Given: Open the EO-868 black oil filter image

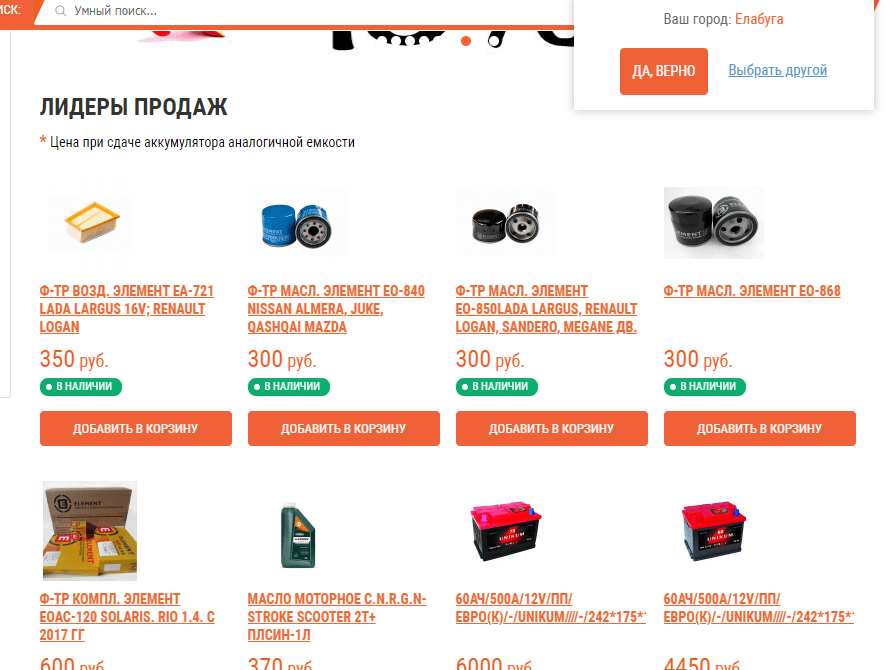Looking at the screenshot, I should (x=714, y=223).
